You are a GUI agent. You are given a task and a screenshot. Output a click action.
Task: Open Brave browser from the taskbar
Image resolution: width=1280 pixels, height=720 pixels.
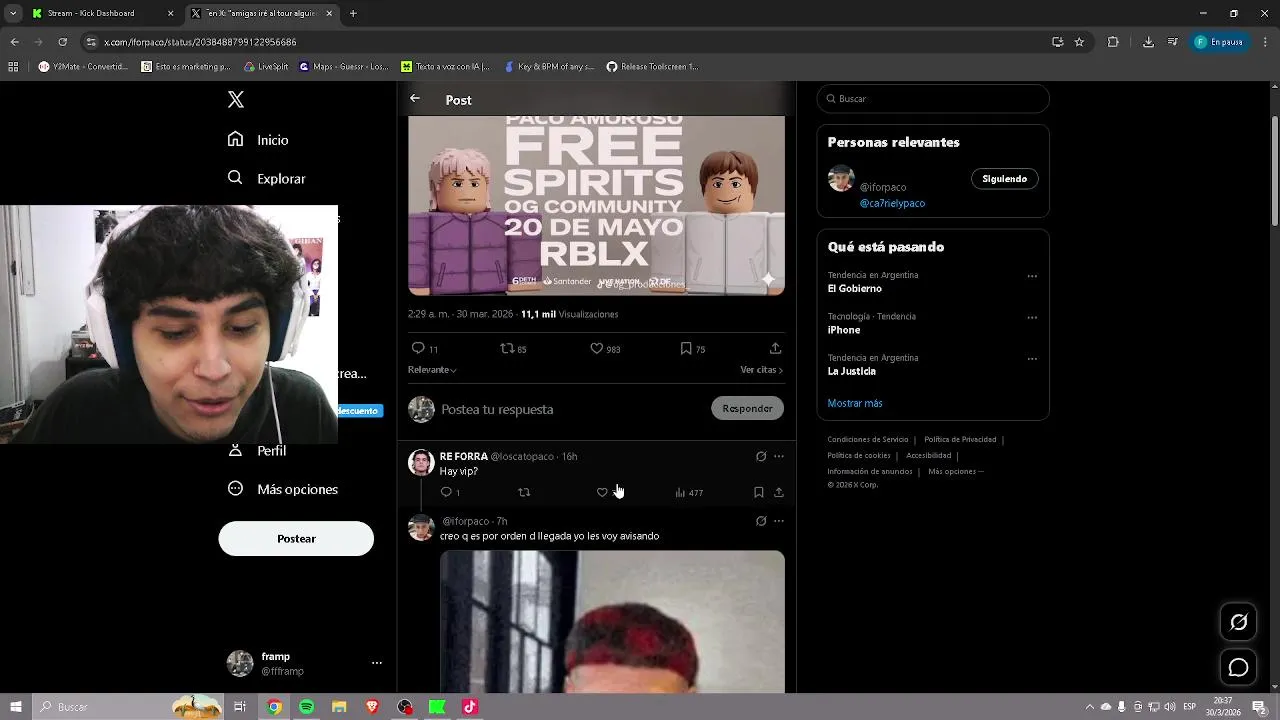(x=372, y=707)
